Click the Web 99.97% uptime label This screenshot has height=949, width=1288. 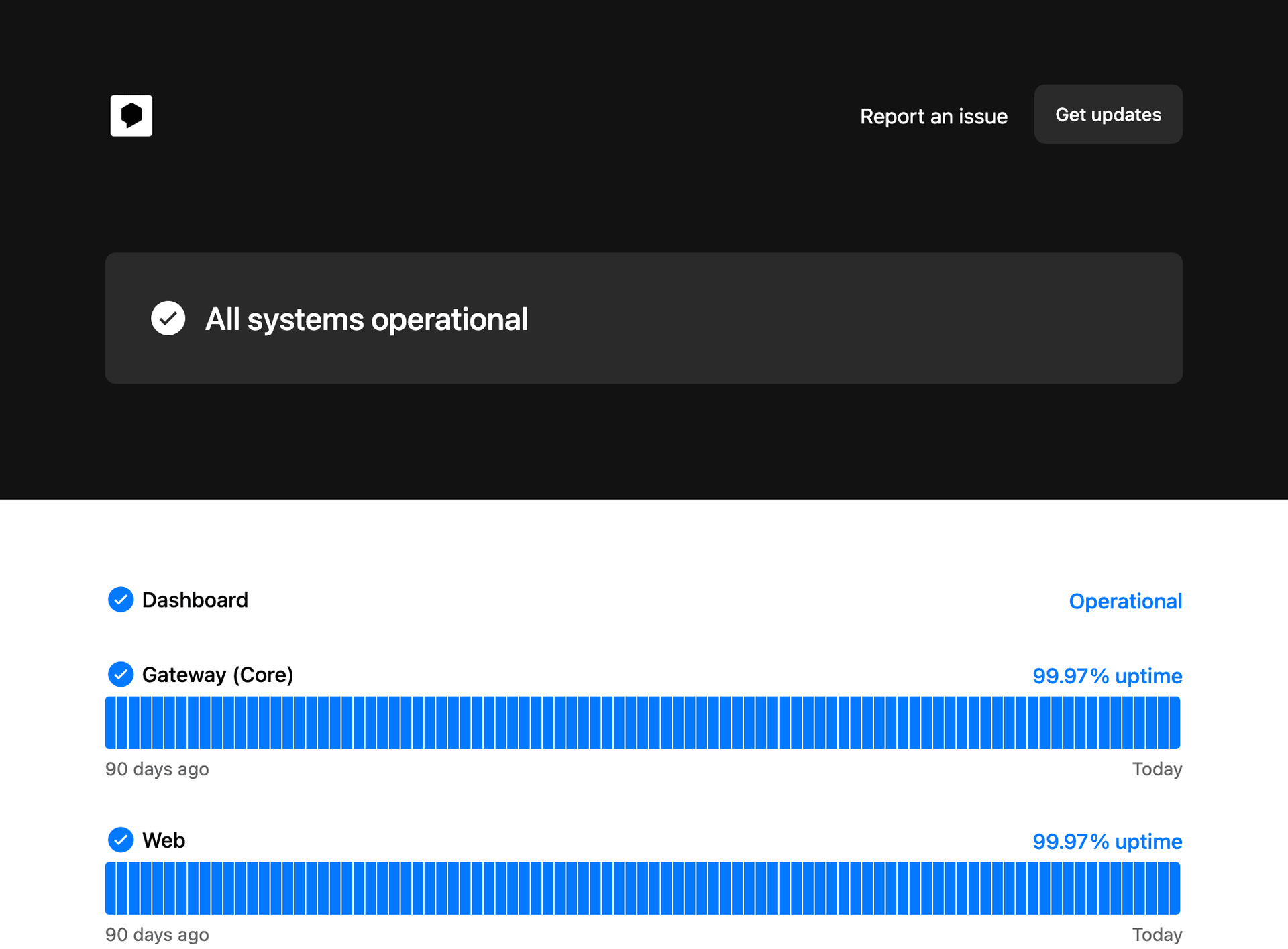[x=1107, y=841]
